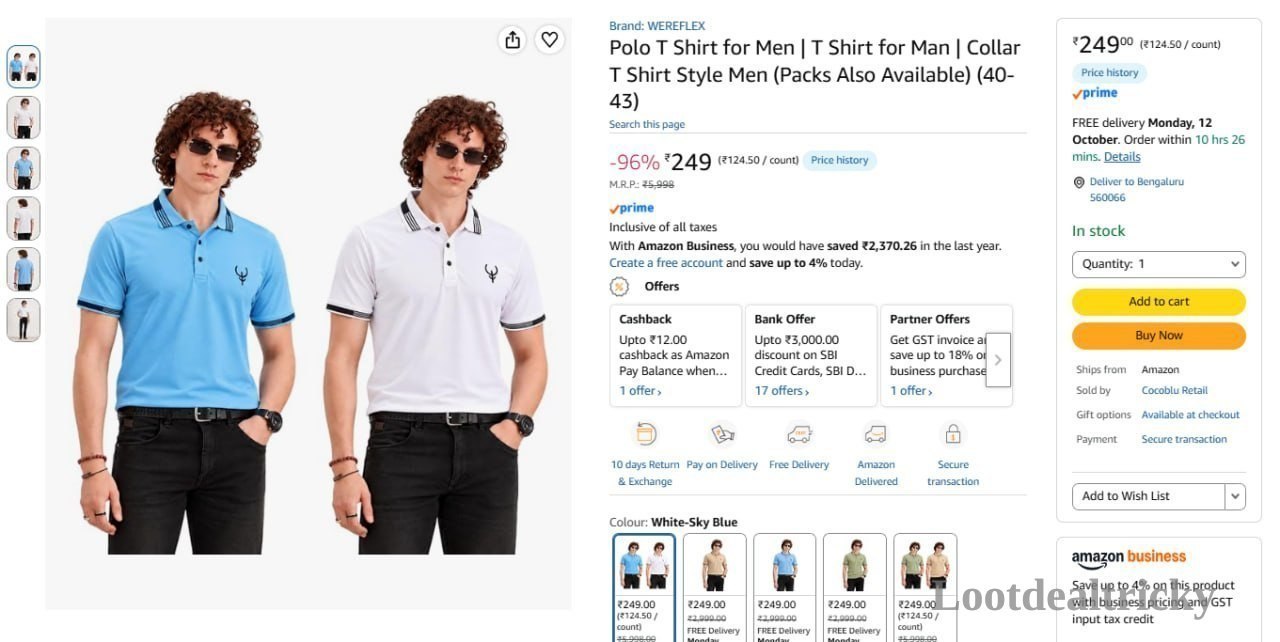Image resolution: width=1280 pixels, height=642 pixels.
Task: Choose the green polo colour option
Action: pyautogui.click(x=854, y=588)
